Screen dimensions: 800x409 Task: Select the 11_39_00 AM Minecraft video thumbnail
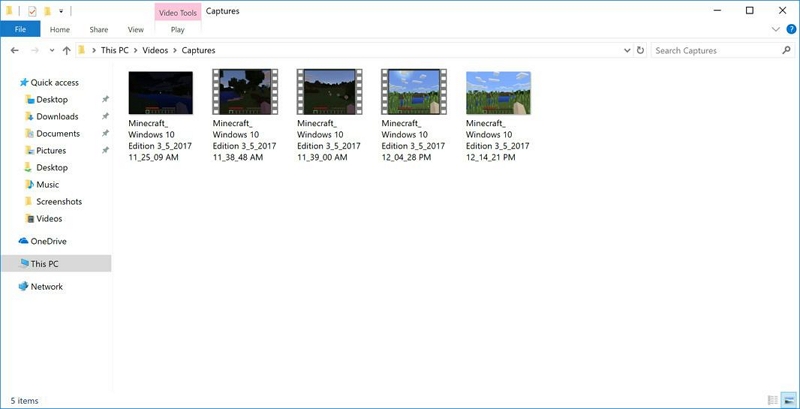tap(330, 92)
